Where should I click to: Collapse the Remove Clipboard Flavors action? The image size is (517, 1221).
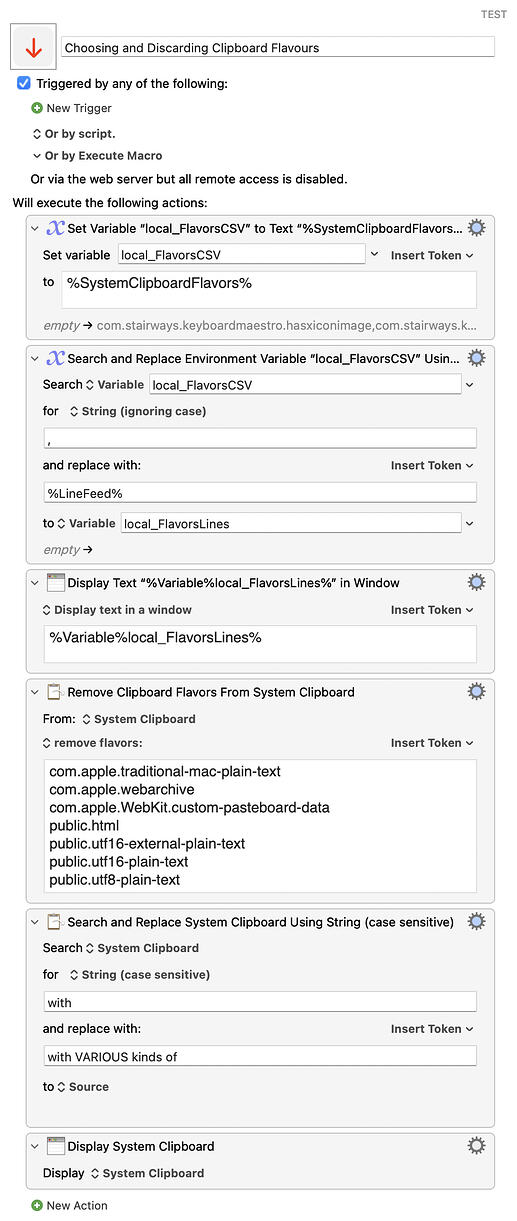36,691
